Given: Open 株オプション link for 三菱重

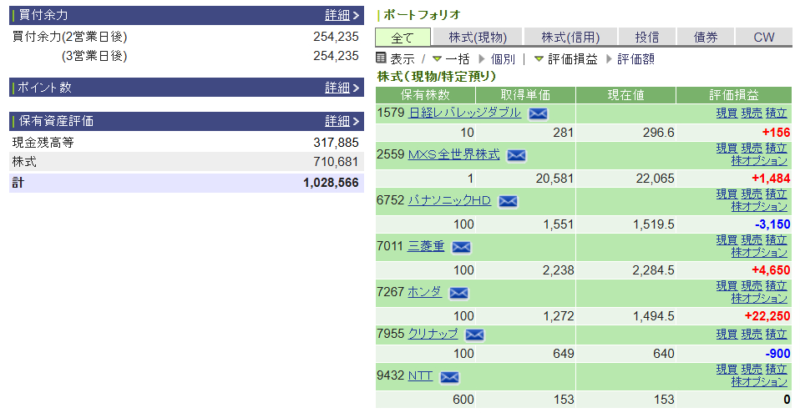Looking at the screenshot, I should pyautogui.click(x=759, y=253).
